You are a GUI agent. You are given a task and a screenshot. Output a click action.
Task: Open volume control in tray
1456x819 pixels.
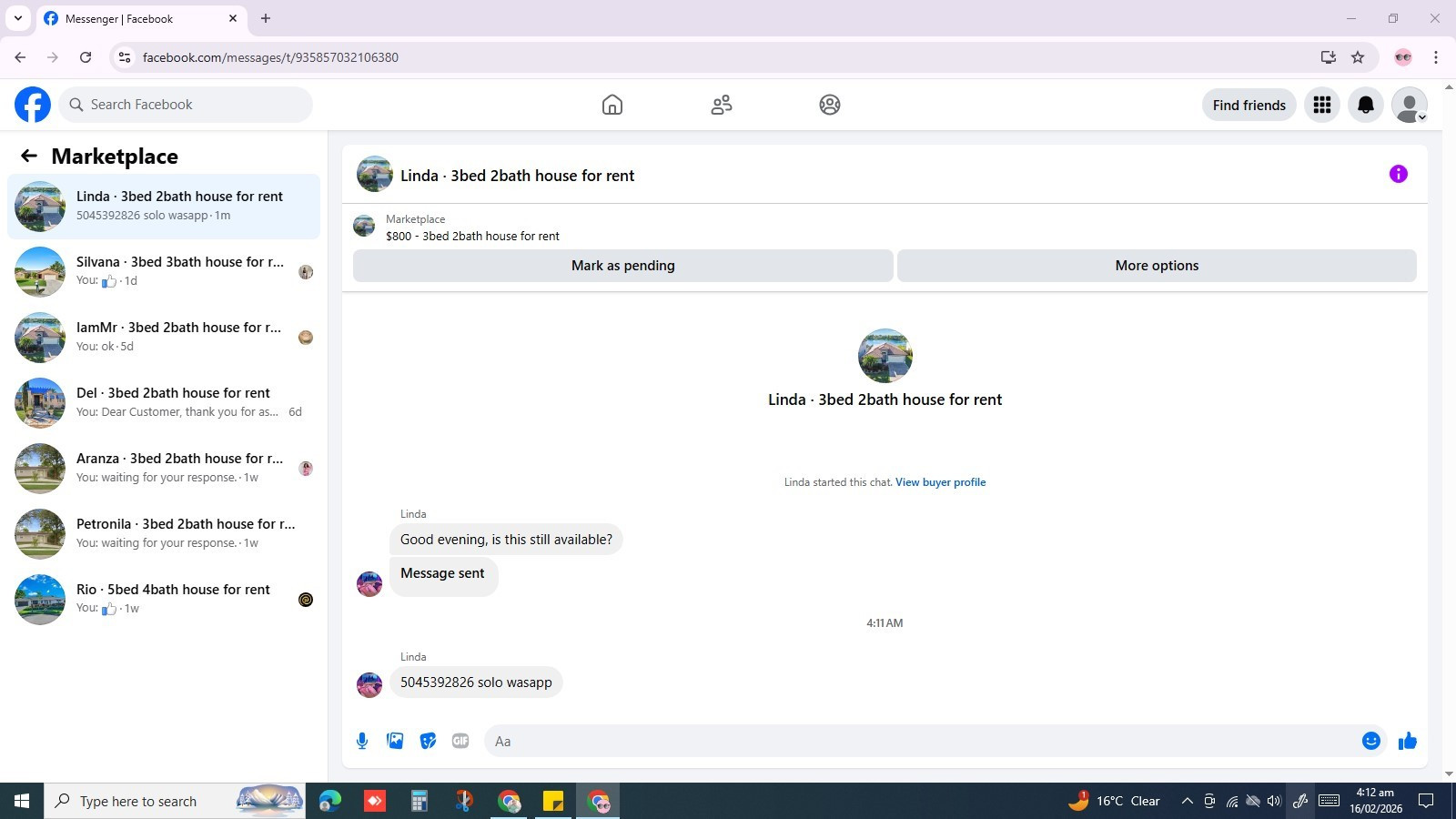click(1274, 801)
